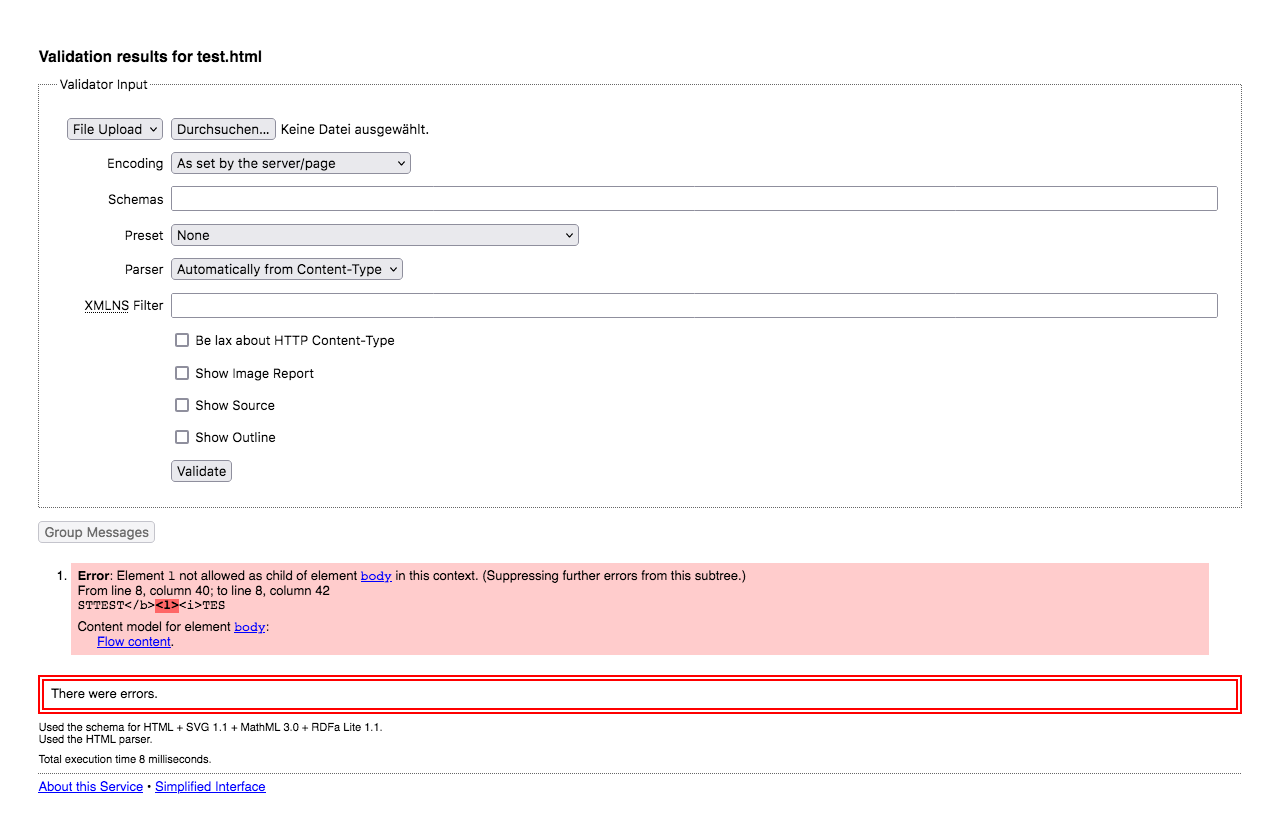
Task: Click the Durchsuchen file browse button
Action: (x=222, y=129)
